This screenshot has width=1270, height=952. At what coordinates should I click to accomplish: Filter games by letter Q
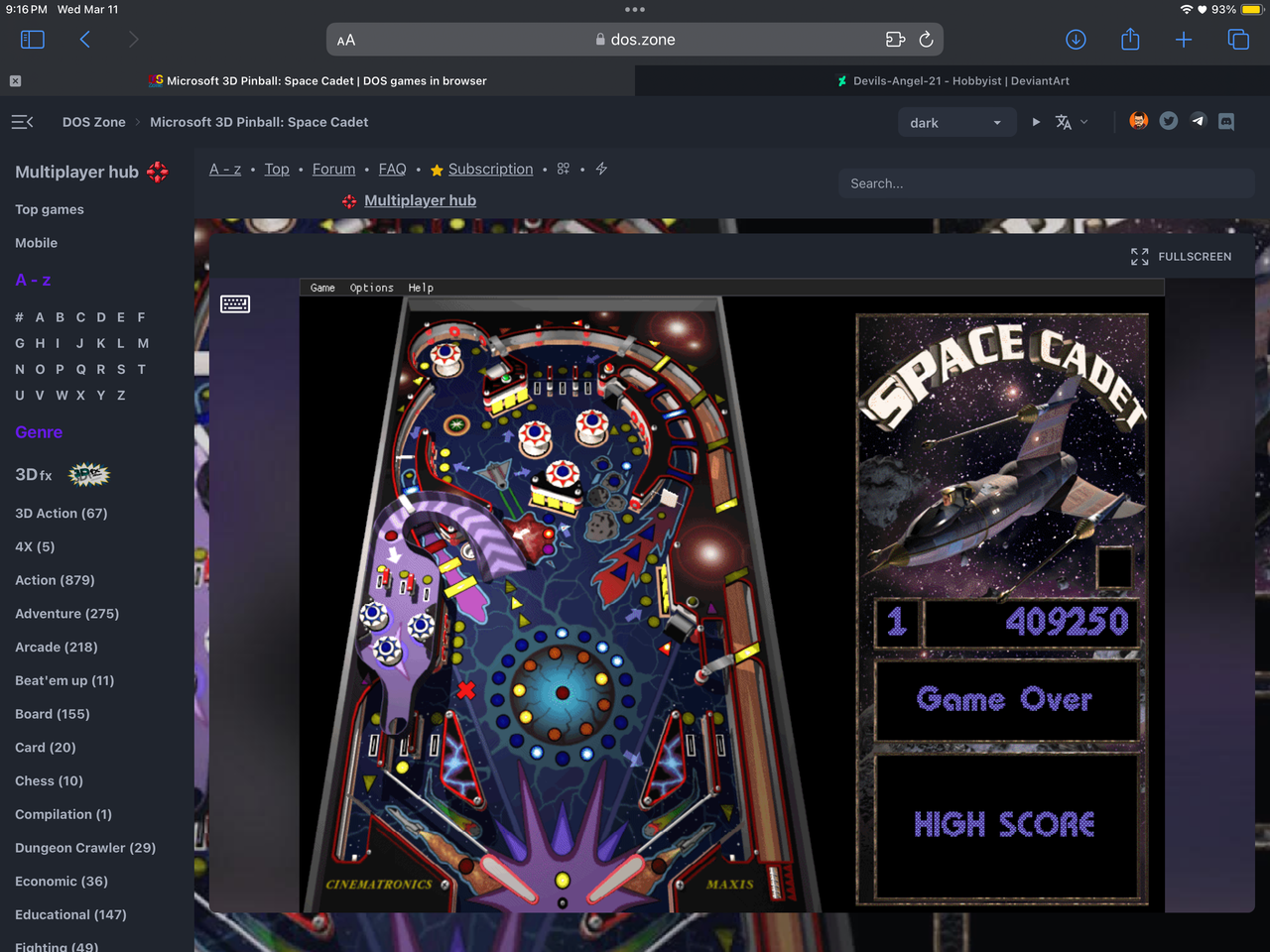80,369
